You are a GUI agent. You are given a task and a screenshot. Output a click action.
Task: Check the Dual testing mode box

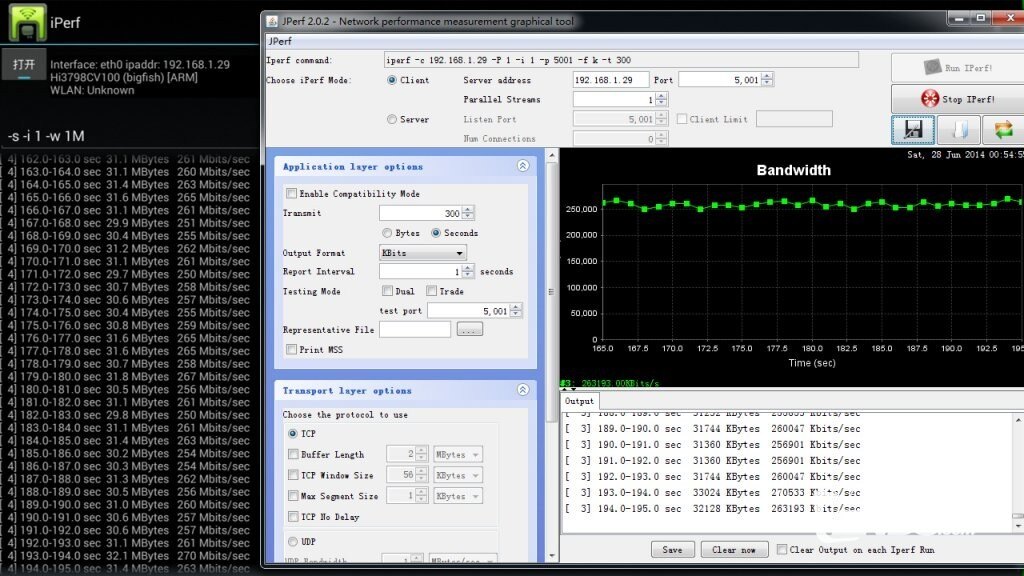point(388,292)
